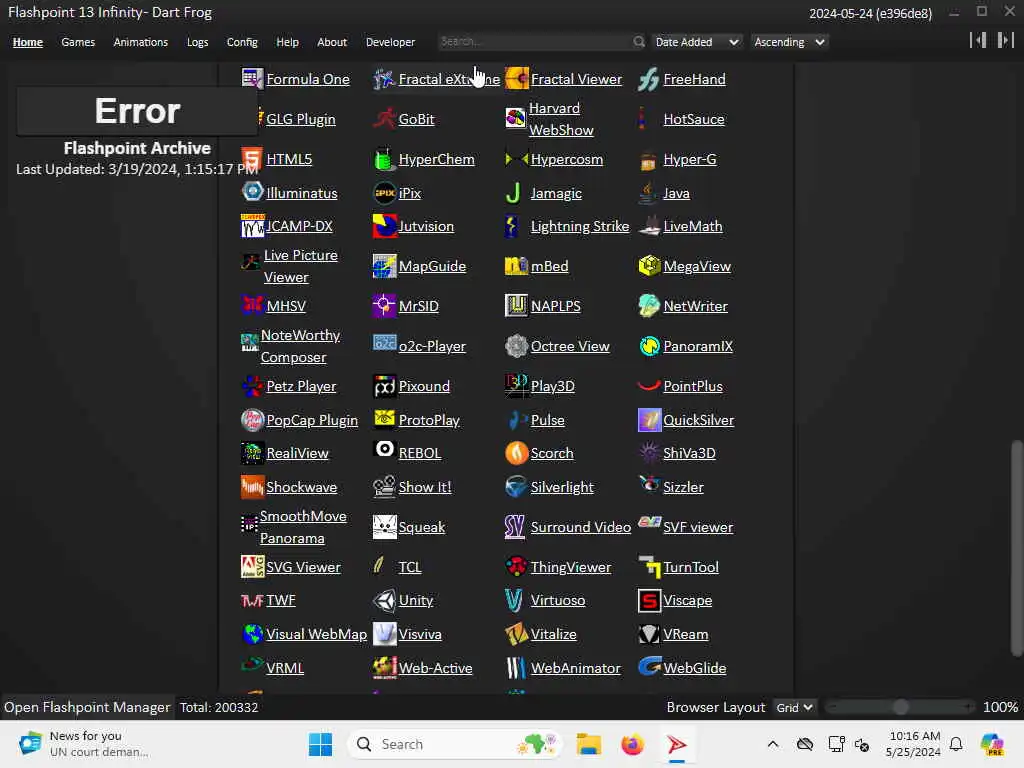Click the Jutvision icon
Viewport: 1024px width, 768px height.
(384, 226)
